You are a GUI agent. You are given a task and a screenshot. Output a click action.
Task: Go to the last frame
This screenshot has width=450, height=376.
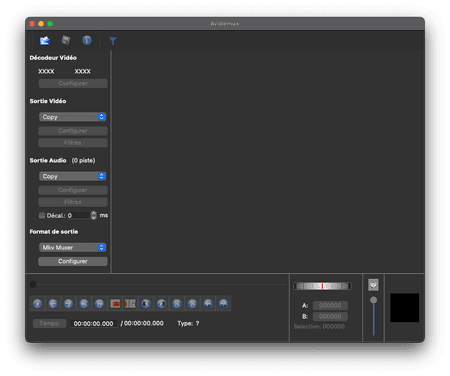tap(192, 304)
